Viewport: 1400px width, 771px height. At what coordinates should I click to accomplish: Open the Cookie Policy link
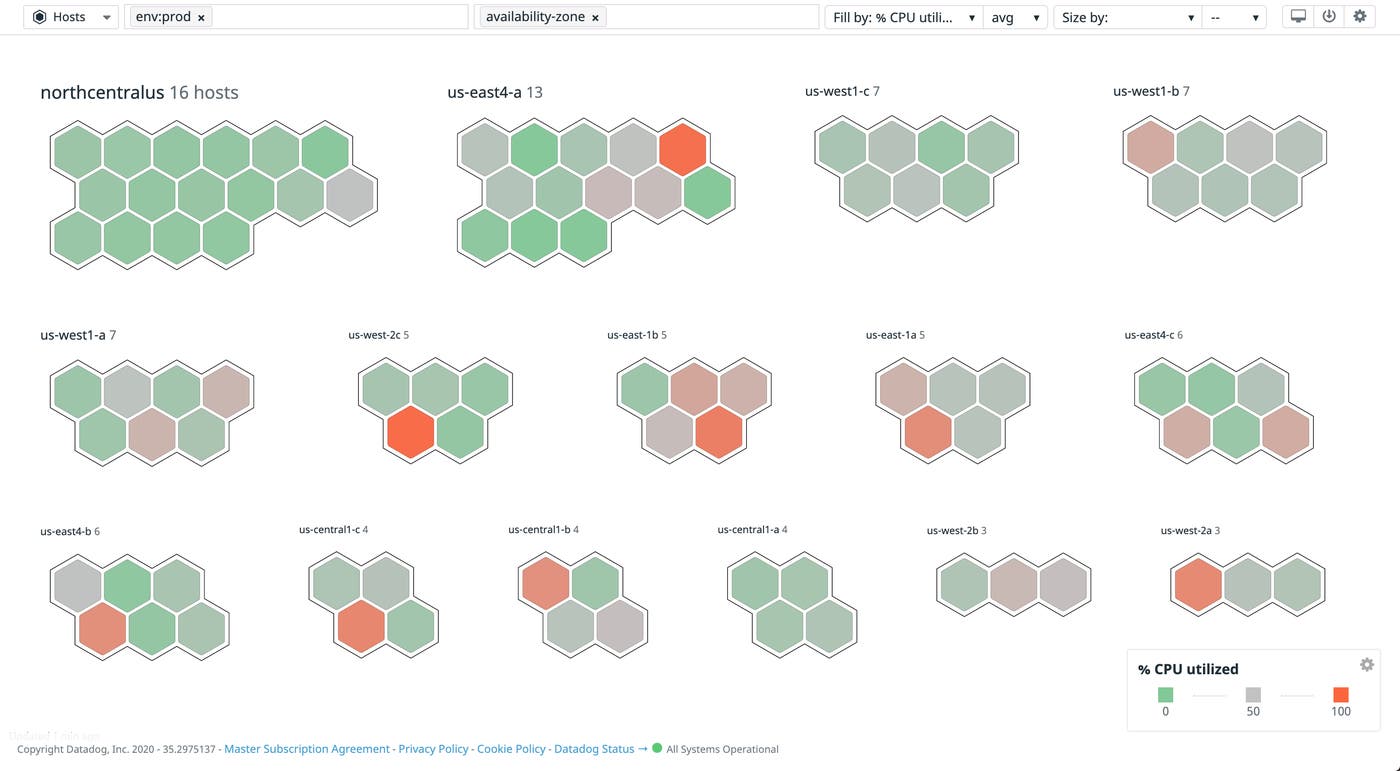coord(511,748)
